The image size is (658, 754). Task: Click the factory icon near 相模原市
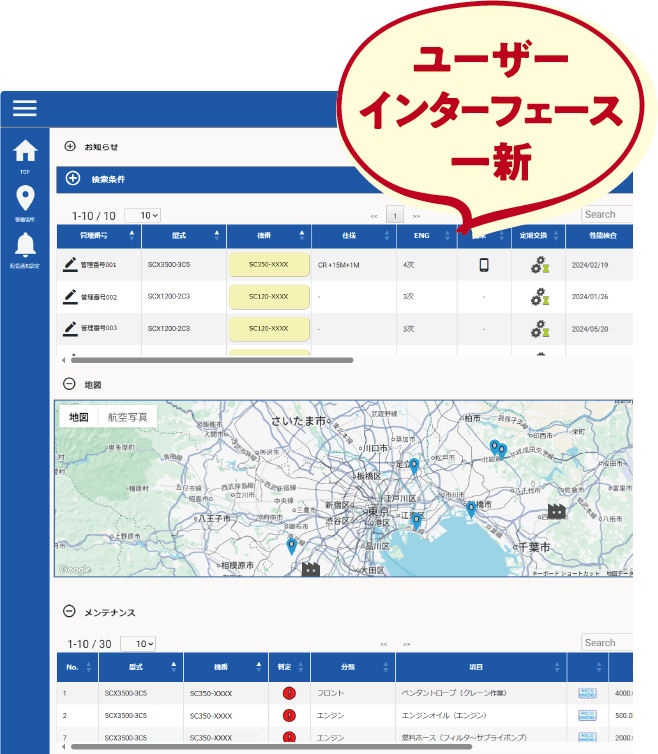click(x=311, y=569)
